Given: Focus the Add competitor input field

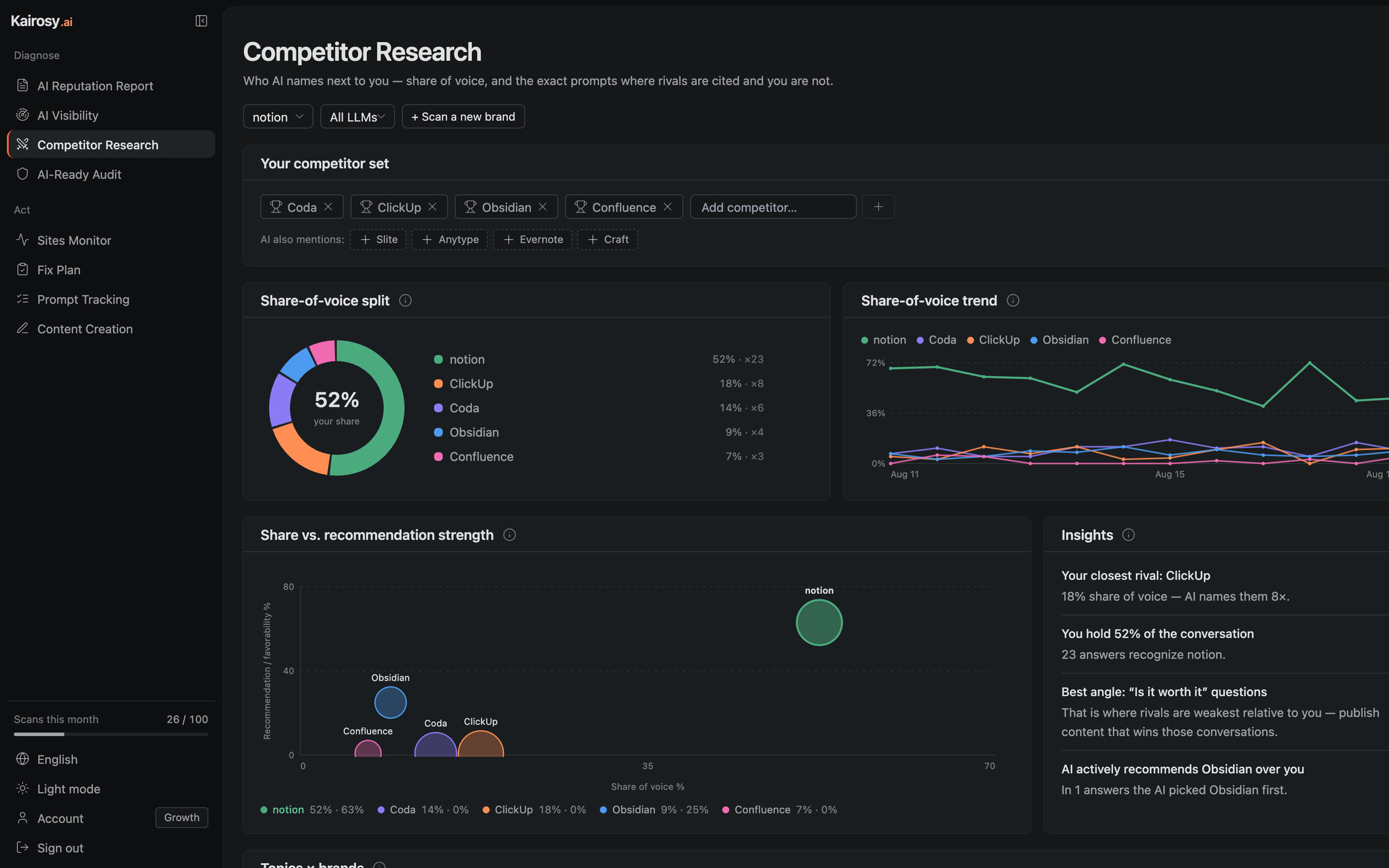Looking at the screenshot, I should (773, 207).
